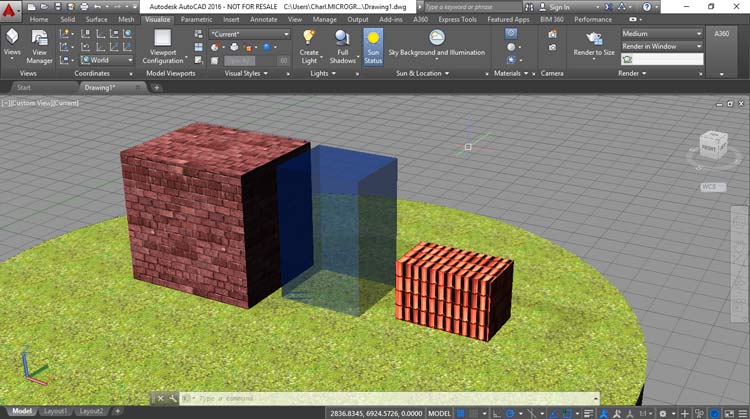750x419 pixels.
Task: Switch to the Parametric ribbon tab
Action: point(196,19)
